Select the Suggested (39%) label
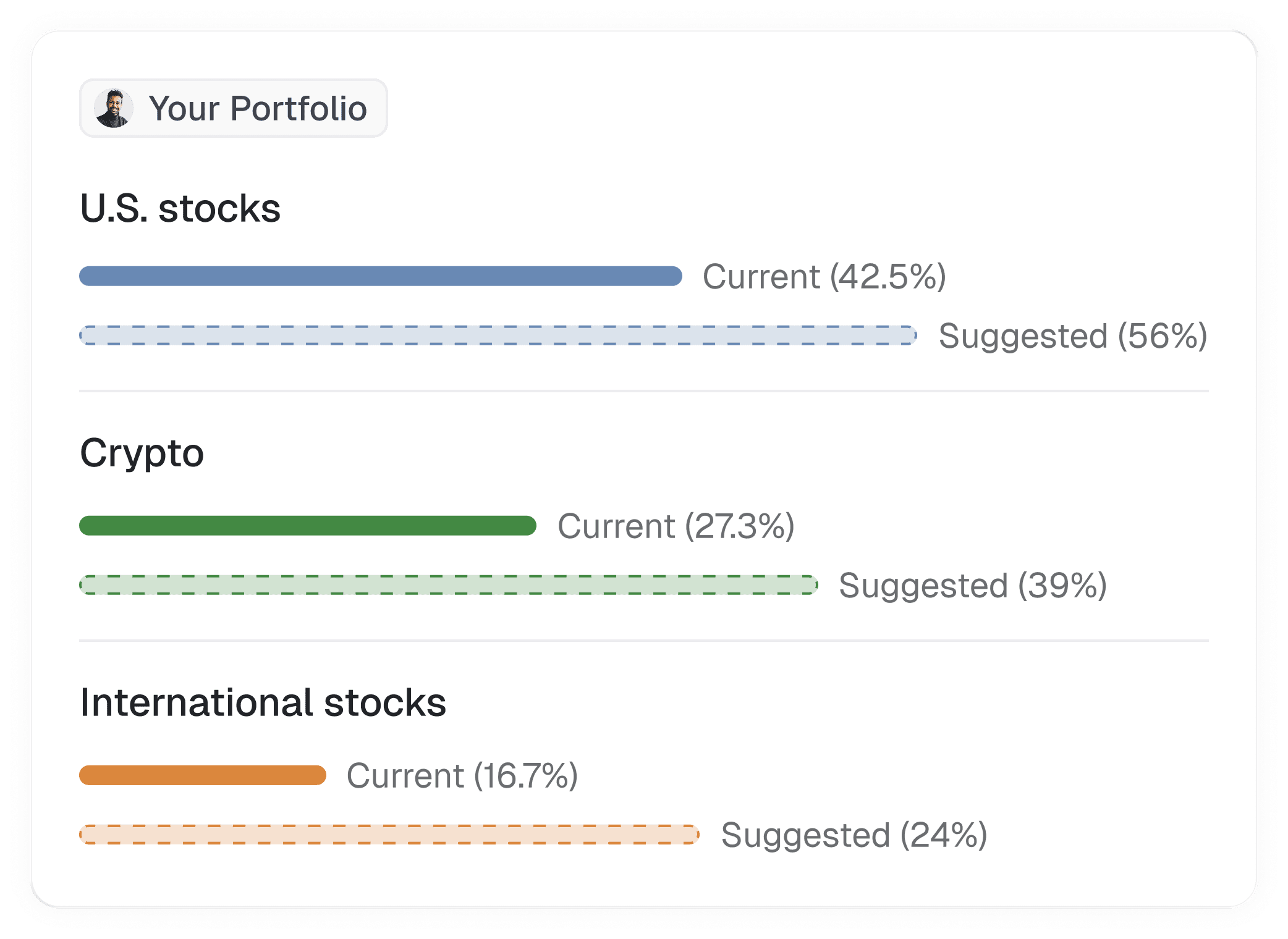The width and height of the screenshot is (1288, 939). click(x=973, y=585)
